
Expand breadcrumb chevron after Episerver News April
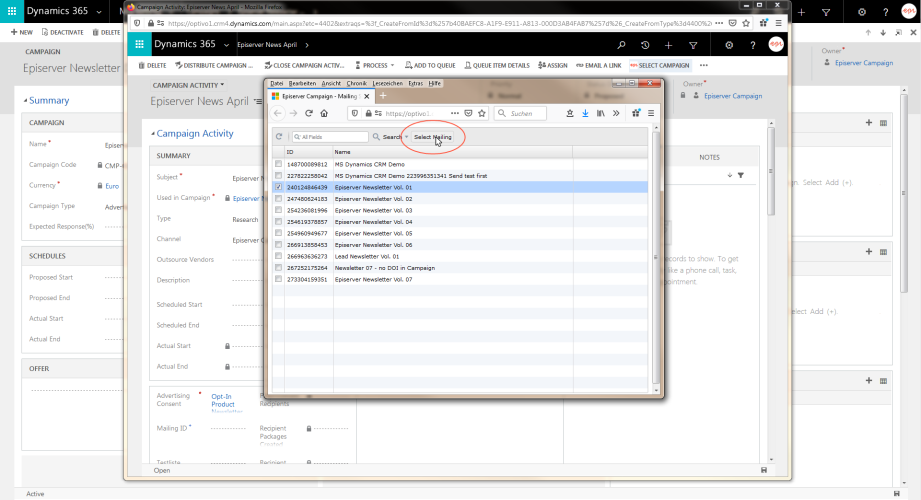pyautogui.click(x=307, y=45)
